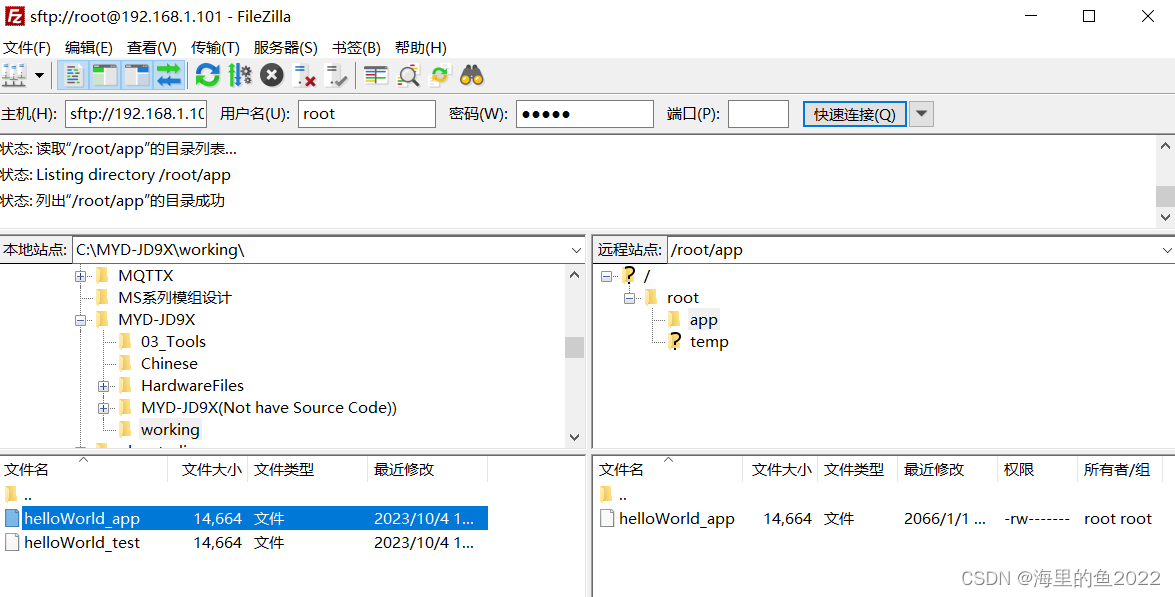Collapse the MYD-JD9X folder tree
1175x597 pixels.
(x=82, y=319)
